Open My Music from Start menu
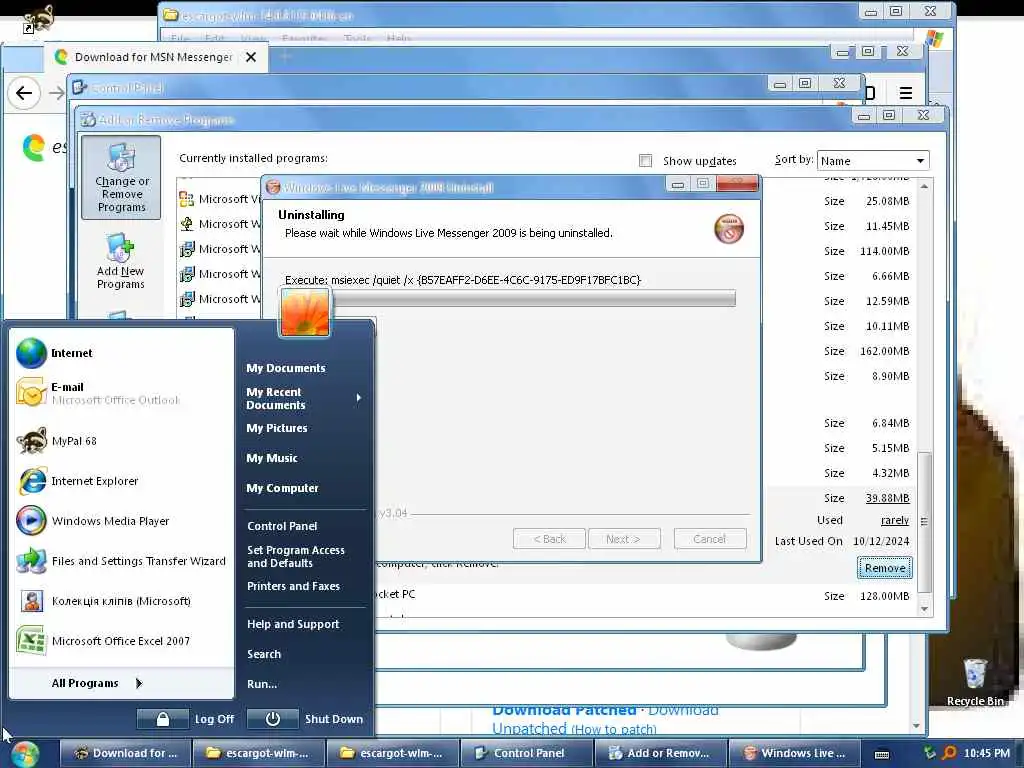The height and width of the screenshot is (768, 1024). coord(272,458)
